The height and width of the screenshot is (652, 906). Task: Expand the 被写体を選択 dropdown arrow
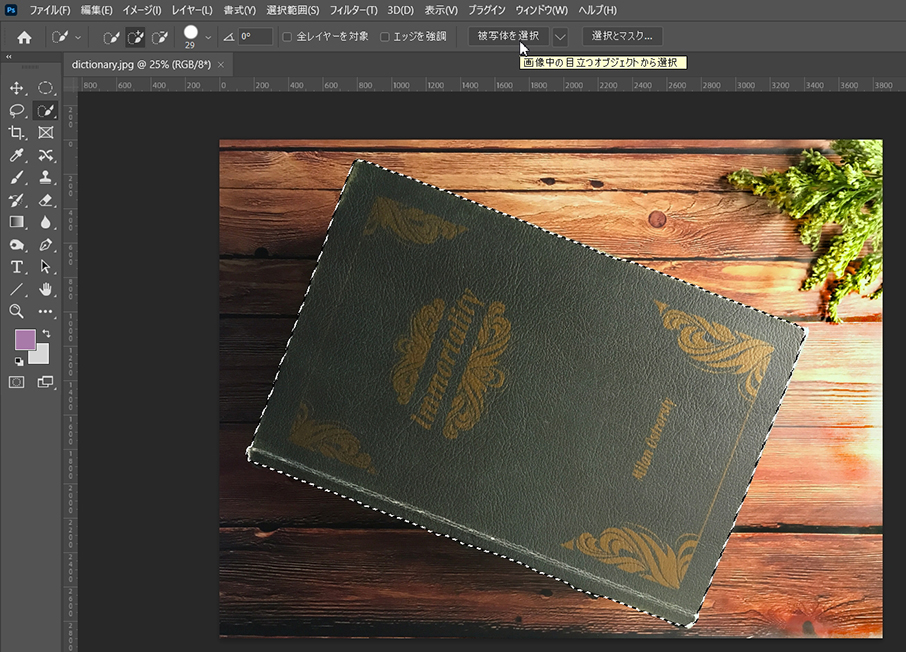(560, 38)
